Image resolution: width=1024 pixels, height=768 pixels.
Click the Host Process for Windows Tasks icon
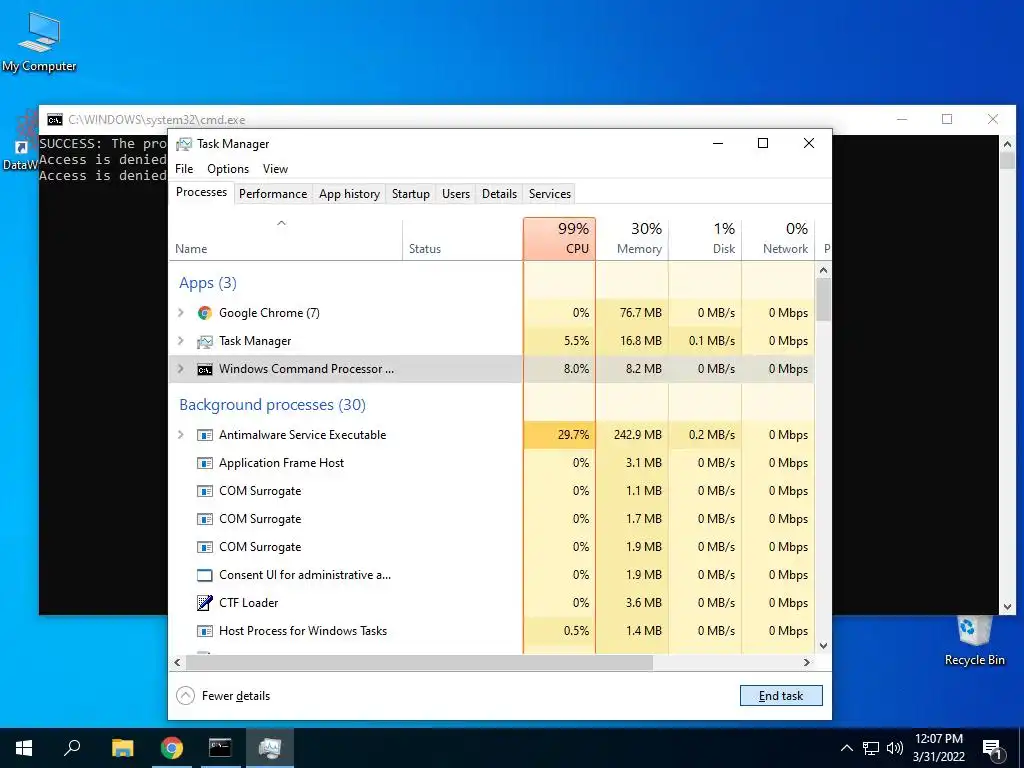point(204,631)
